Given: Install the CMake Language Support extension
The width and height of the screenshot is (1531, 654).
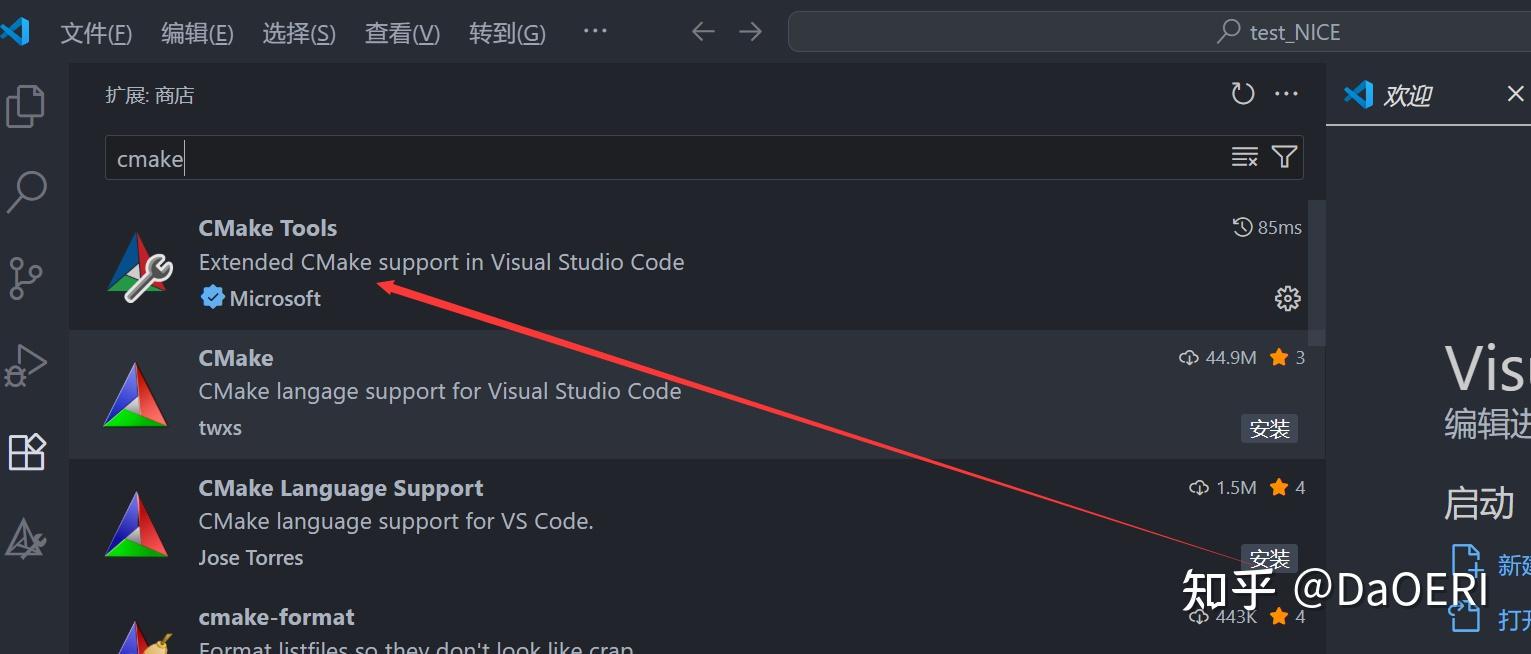Looking at the screenshot, I should (x=1269, y=558).
